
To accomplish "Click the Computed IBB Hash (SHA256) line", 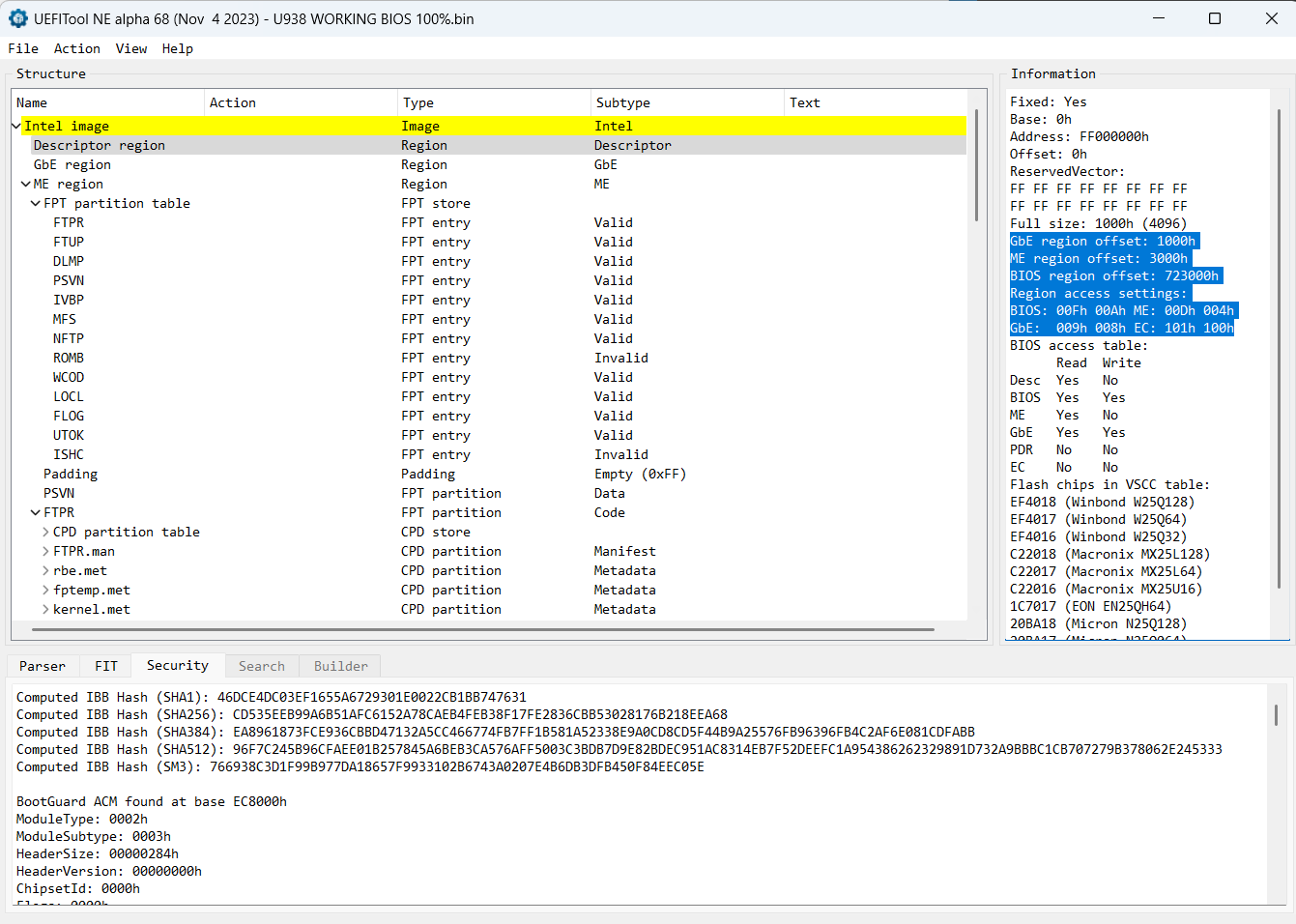I will 372,714.
